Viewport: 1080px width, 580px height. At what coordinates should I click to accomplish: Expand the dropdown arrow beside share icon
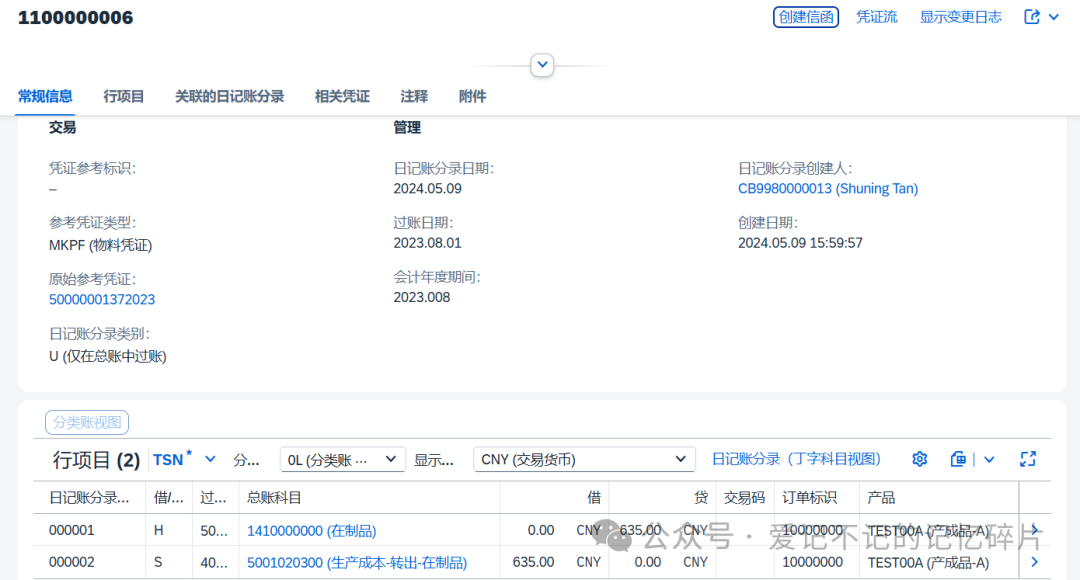click(1054, 17)
